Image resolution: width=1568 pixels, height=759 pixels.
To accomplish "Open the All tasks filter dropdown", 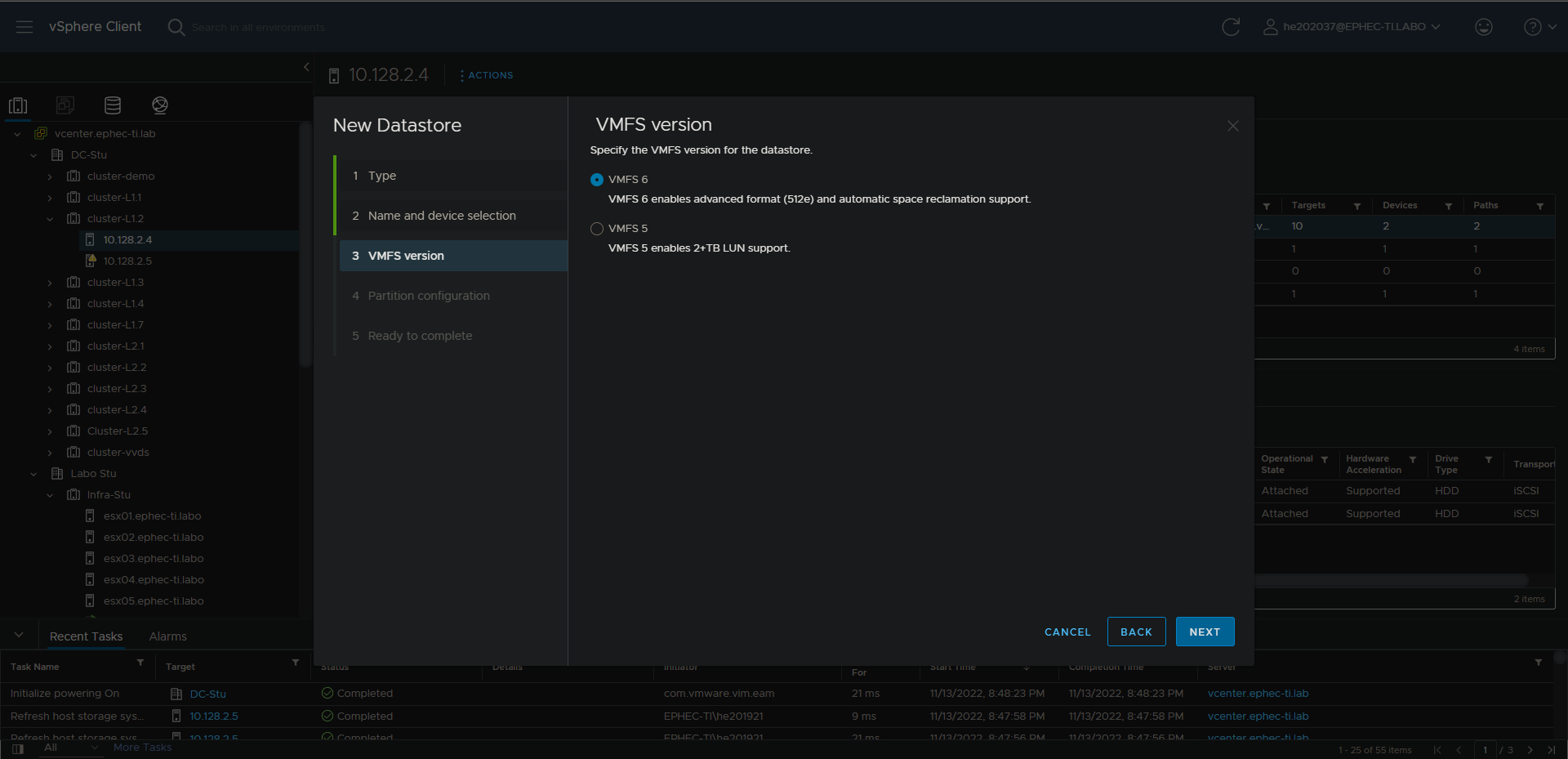I will click(71, 748).
